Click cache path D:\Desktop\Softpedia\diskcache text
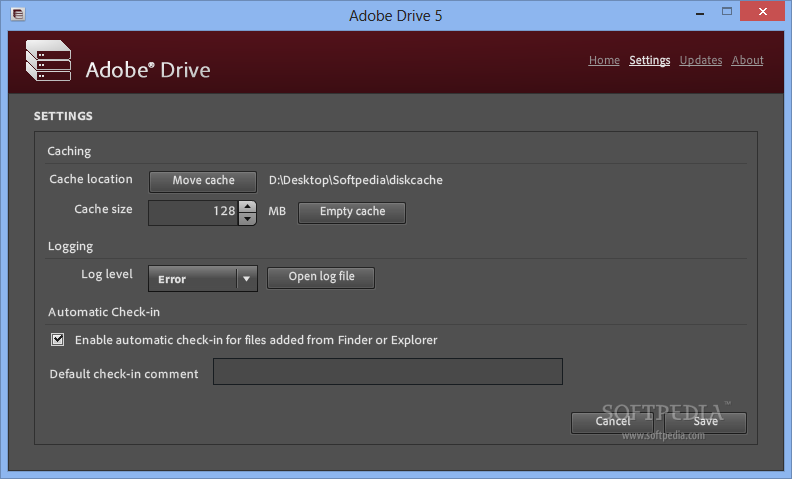The width and height of the screenshot is (792, 479). pyautogui.click(x=356, y=180)
